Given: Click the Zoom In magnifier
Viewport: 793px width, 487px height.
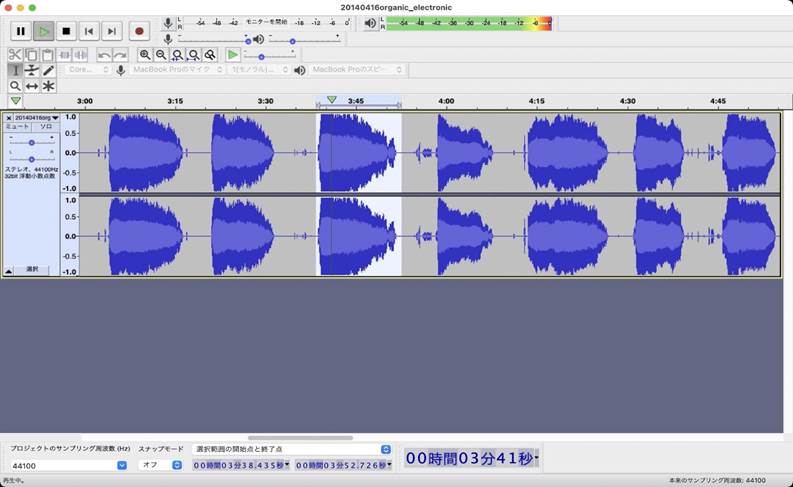Looking at the screenshot, I should pyautogui.click(x=145, y=55).
